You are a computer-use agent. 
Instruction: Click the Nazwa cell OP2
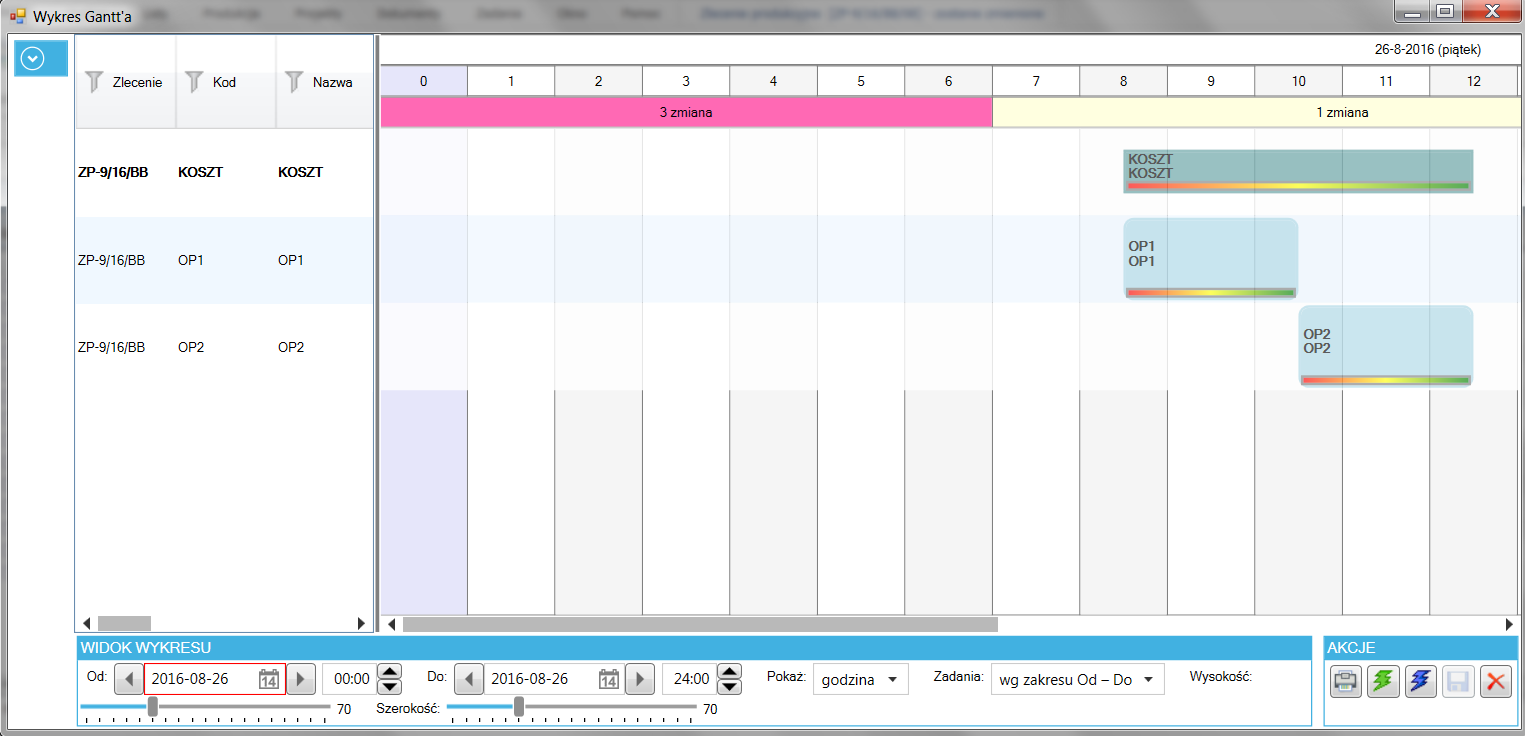291,347
